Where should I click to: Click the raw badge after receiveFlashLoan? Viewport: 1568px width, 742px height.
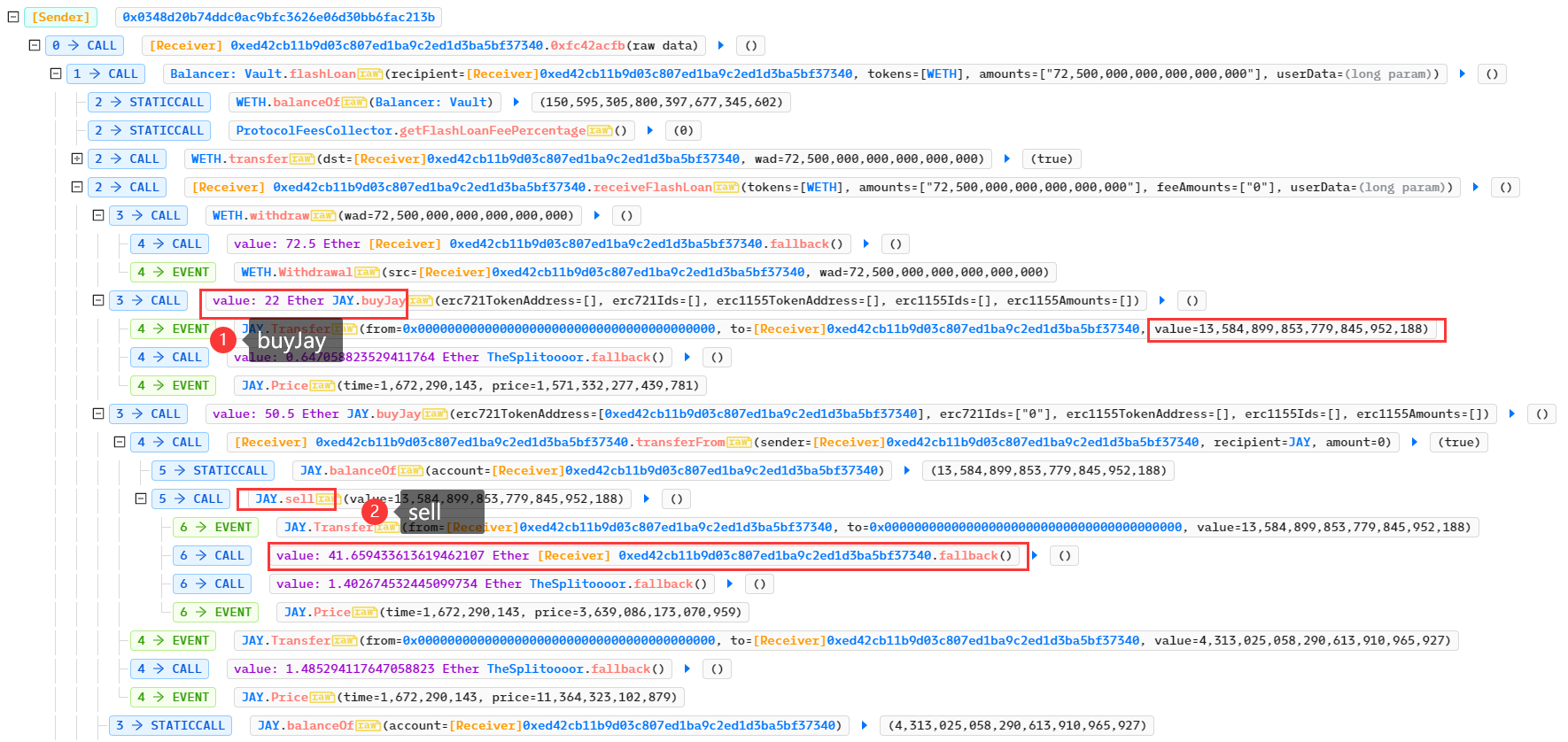[x=726, y=188]
